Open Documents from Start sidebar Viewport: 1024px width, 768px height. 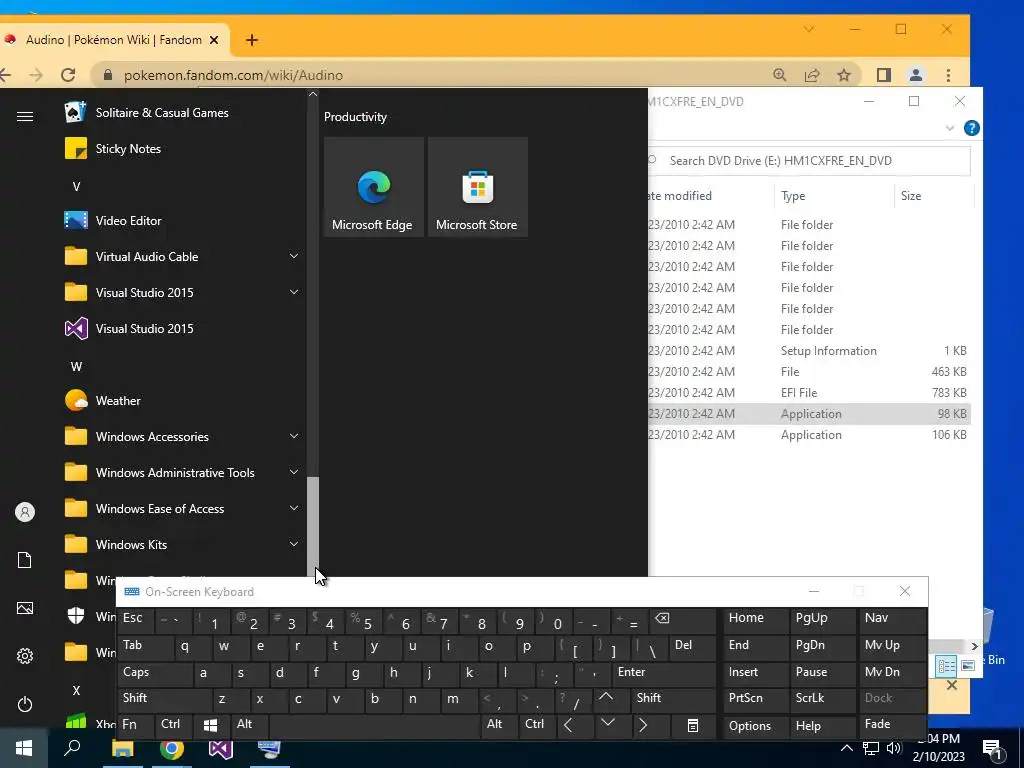pos(25,560)
